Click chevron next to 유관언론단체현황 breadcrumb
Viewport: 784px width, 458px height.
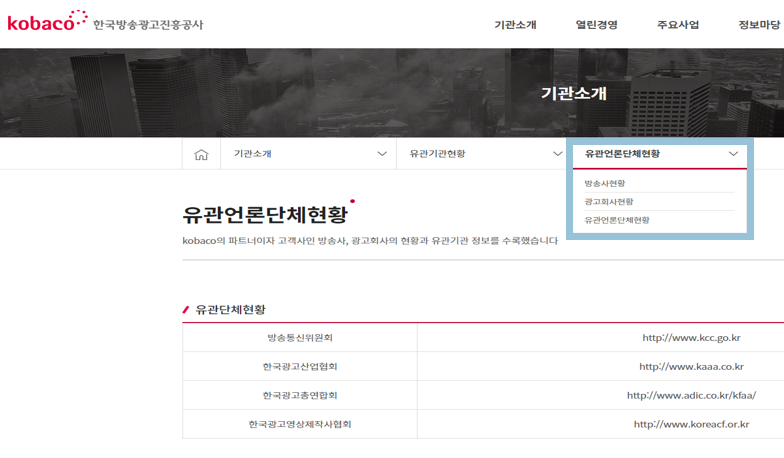click(733, 154)
